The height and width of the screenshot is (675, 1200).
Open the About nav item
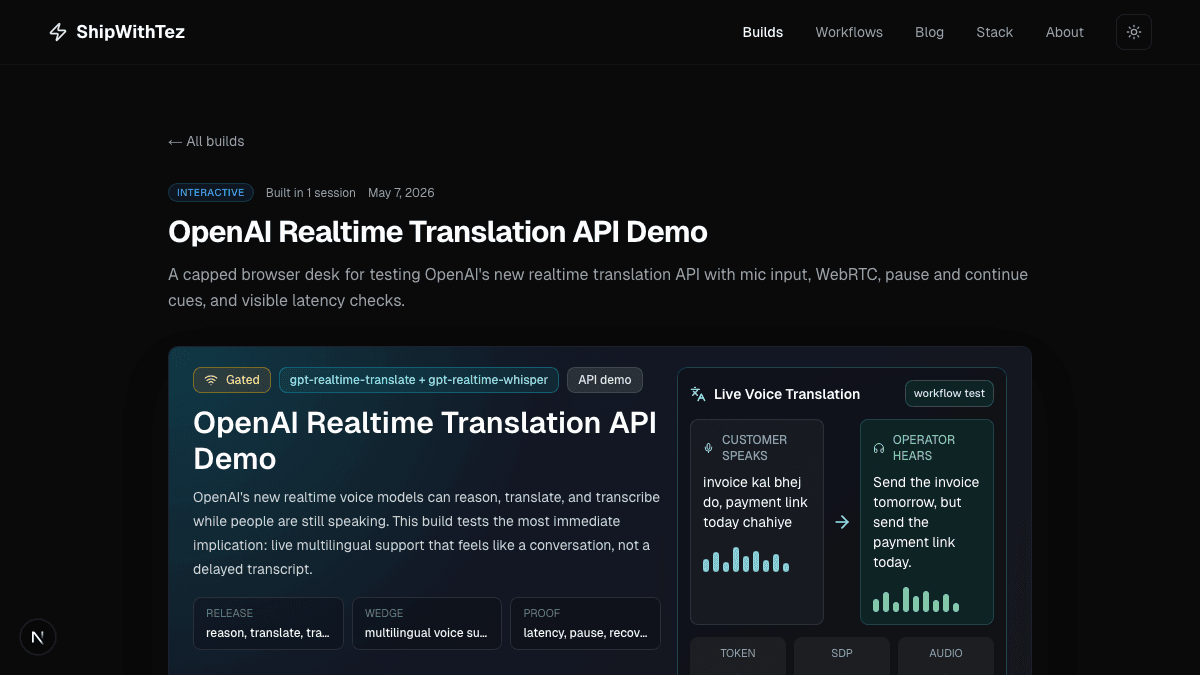pos(1065,32)
